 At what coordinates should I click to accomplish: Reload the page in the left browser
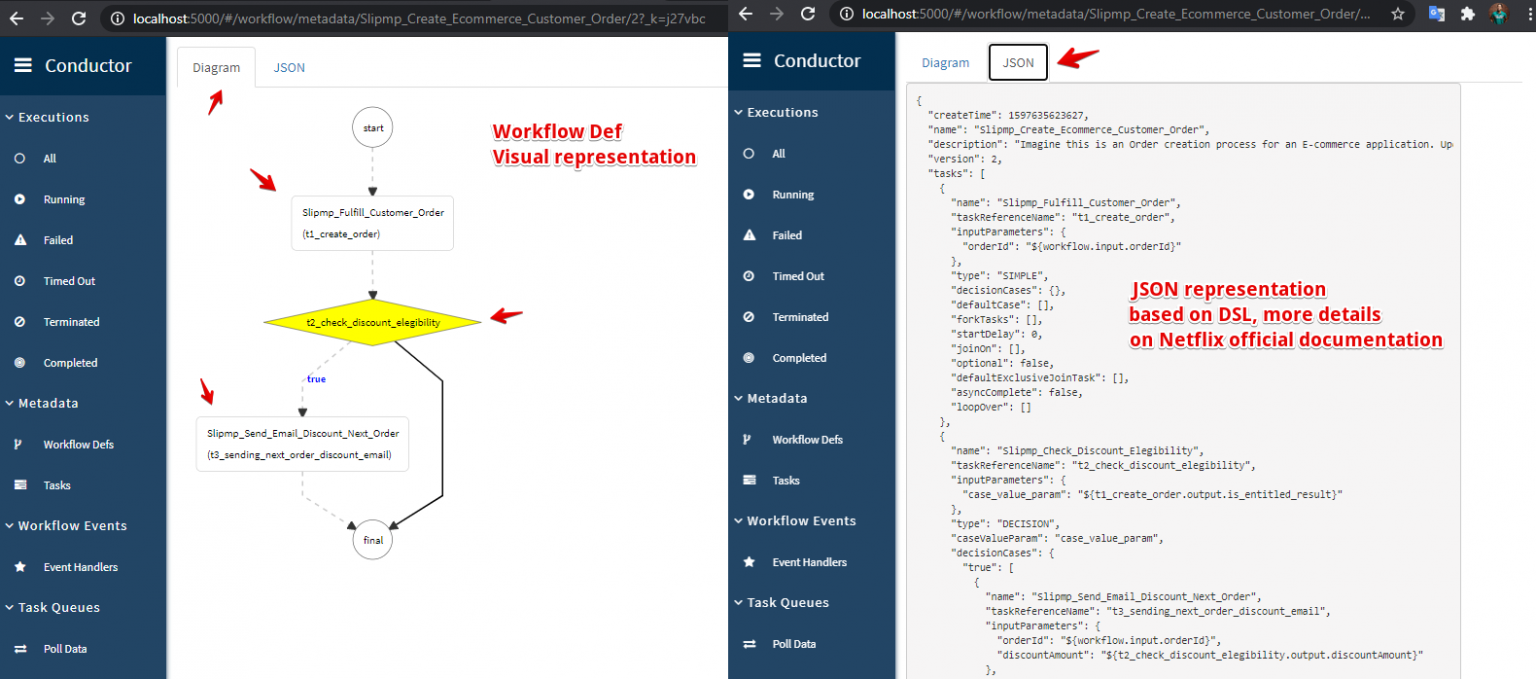[x=78, y=18]
